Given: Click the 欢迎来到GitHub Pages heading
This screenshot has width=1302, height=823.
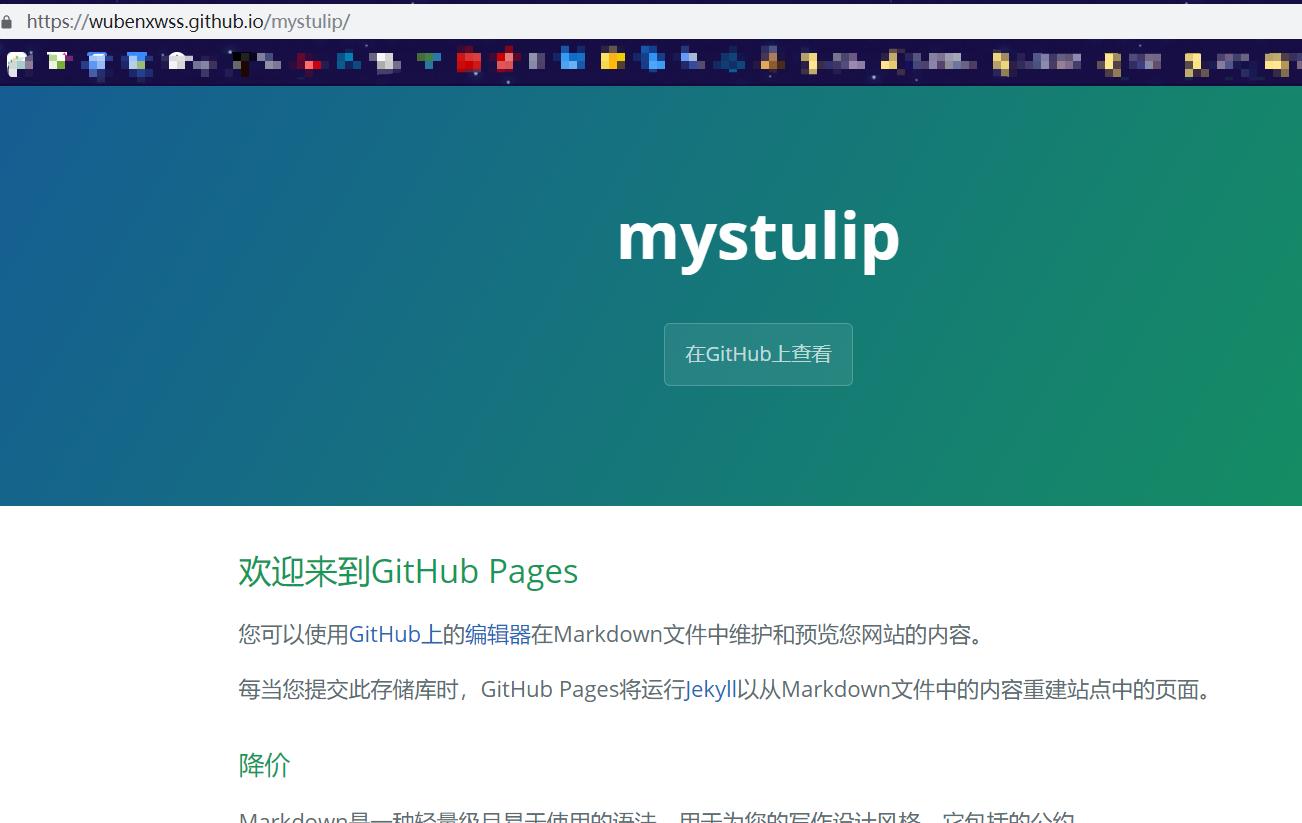Looking at the screenshot, I should [x=408, y=572].
